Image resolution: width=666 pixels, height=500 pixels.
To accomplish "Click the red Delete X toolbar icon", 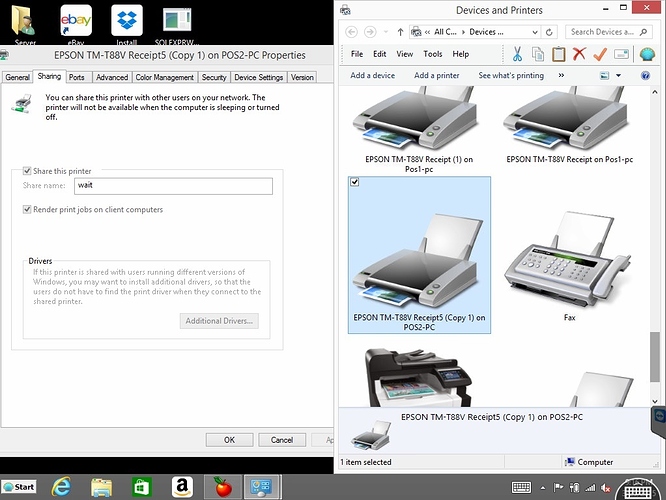I will point(579,54).
